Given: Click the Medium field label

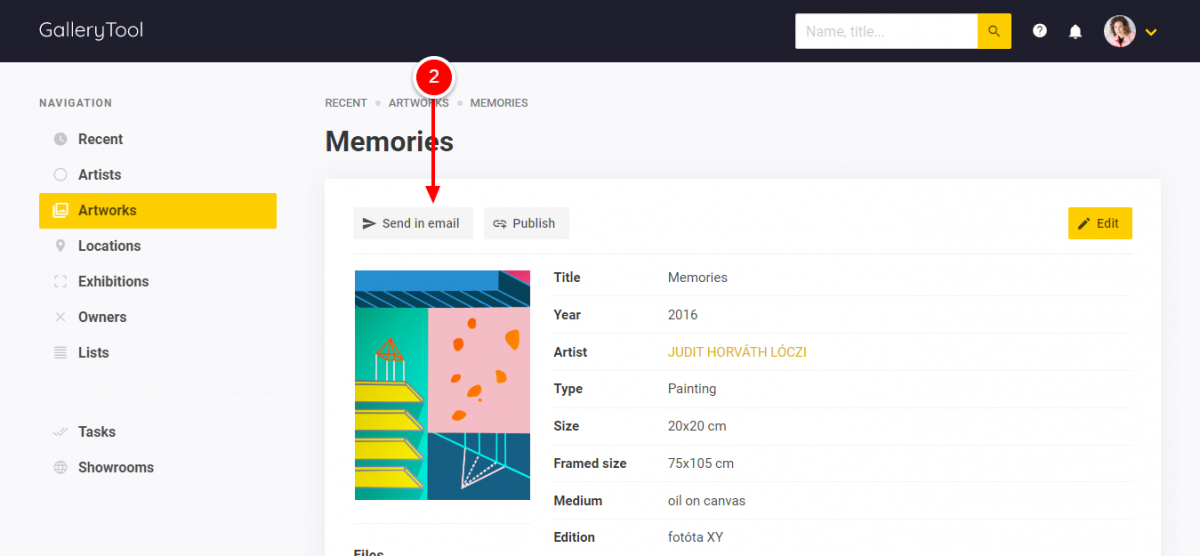Looking at the screenshot, I should 578,500.
